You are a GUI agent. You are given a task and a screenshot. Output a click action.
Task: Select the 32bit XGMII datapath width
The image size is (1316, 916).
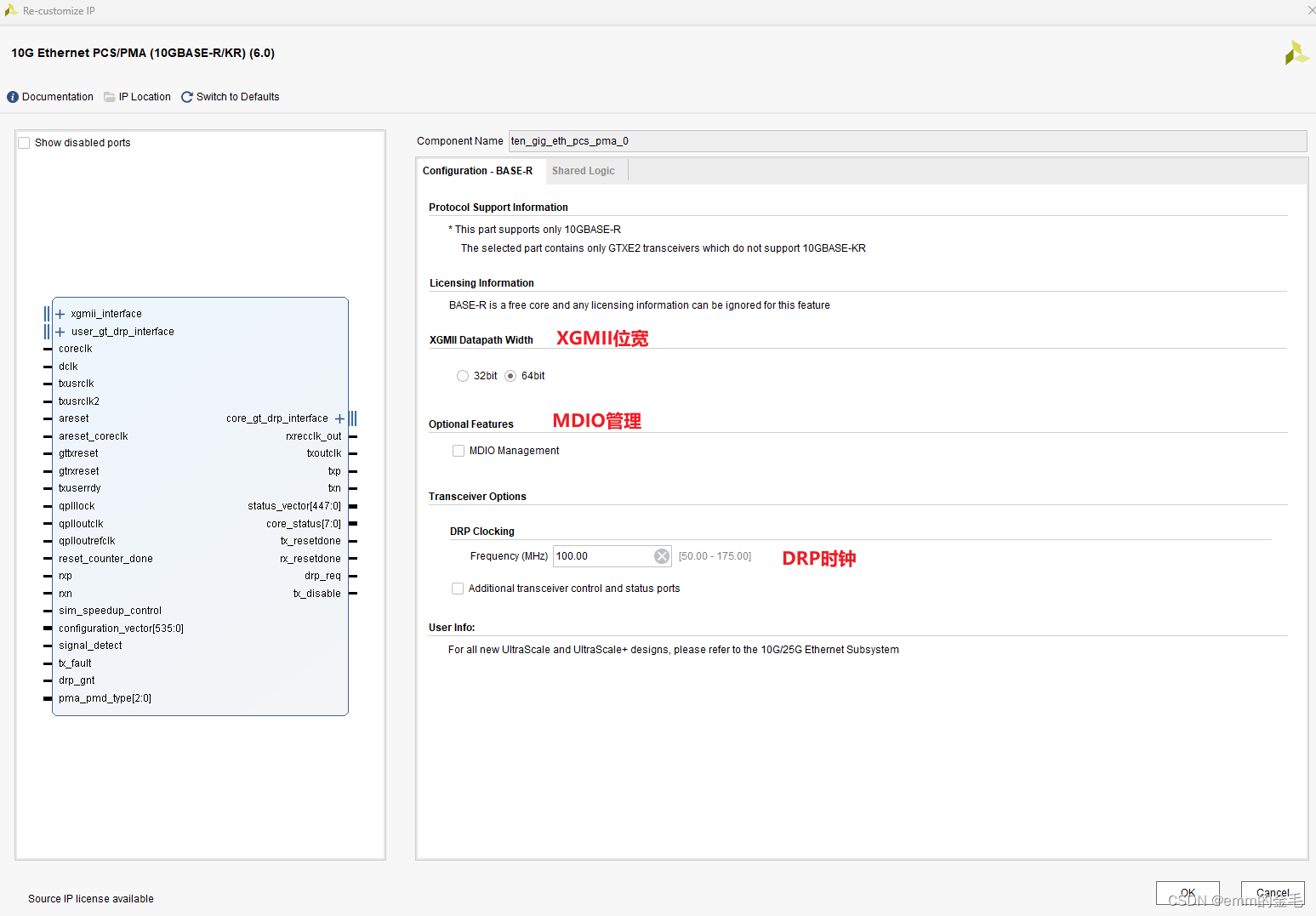tap(463, 376)
